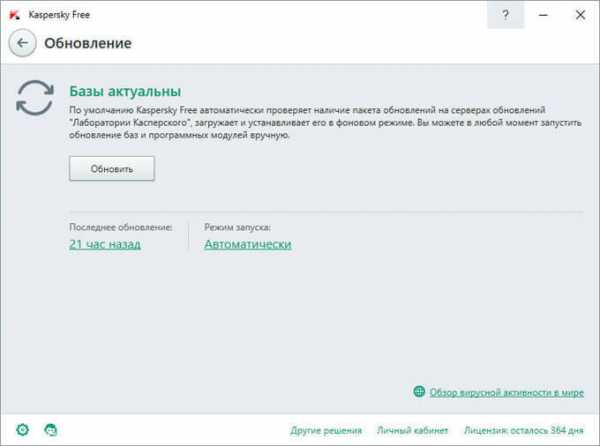This screenshot has height=446, width=600.
Task: Open license info 'Лицензия: осталось 364 дня'
Action: pyautogui.click(x=524, y=430)
